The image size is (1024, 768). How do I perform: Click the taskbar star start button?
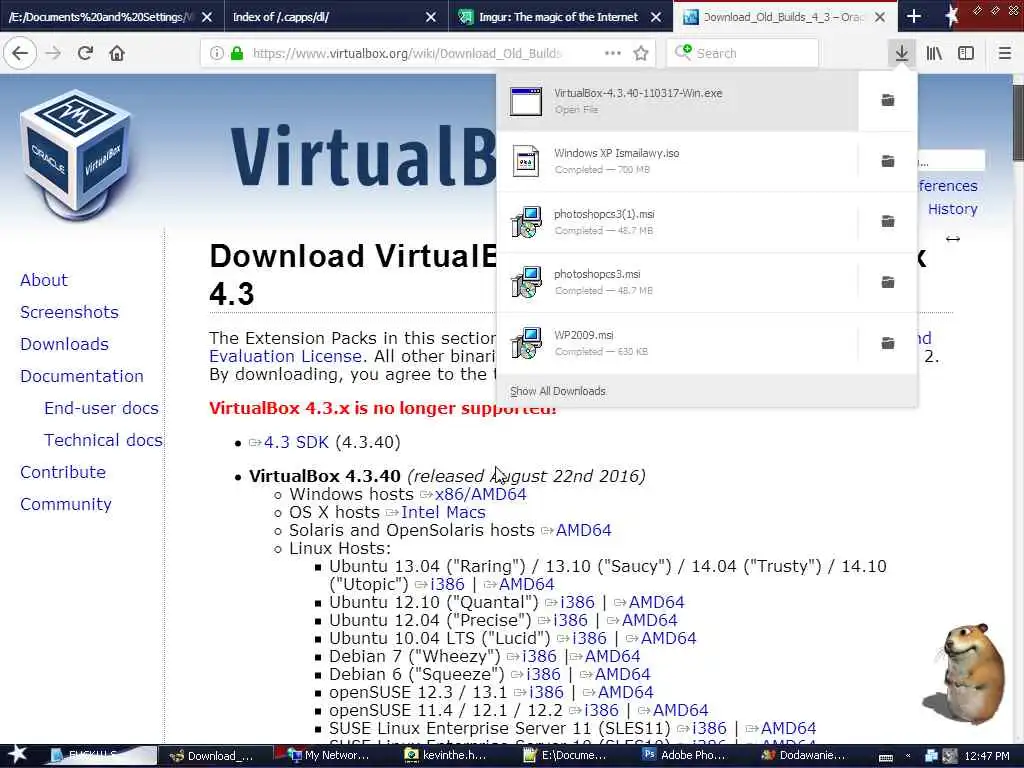[17, 756]
